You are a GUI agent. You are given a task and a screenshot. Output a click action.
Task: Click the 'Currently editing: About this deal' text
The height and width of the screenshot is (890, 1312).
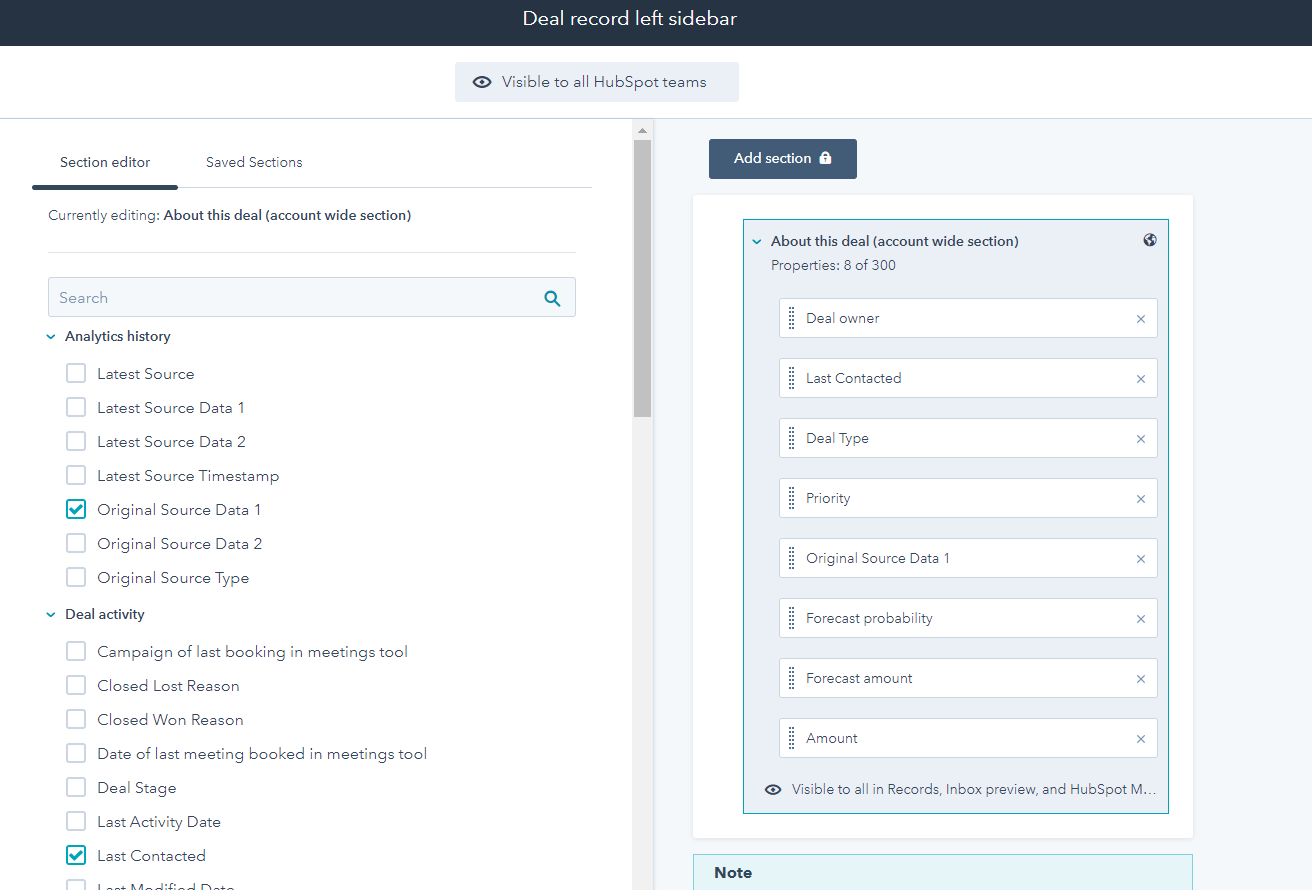pyautogui.click(x=229, y=215)
